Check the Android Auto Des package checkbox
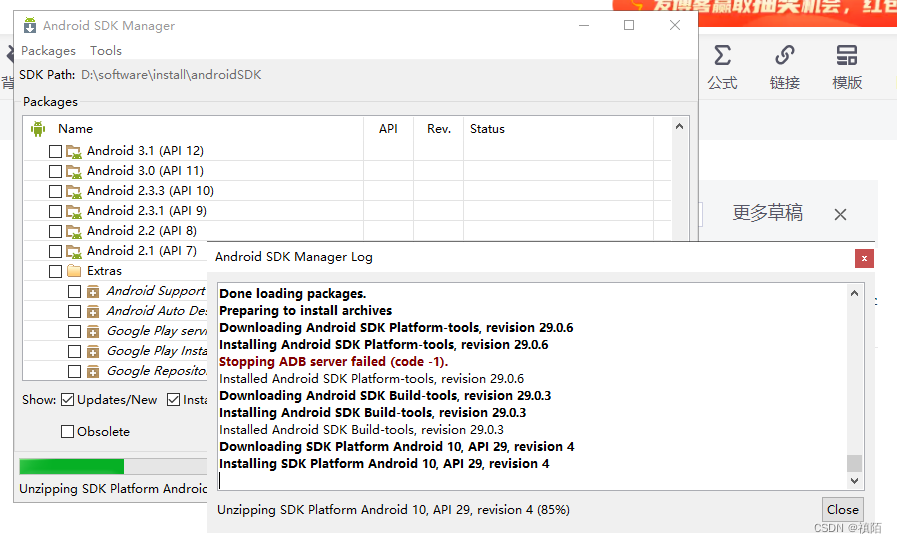Image resolution: width=897 pixels, height=543 pixels. click(74, 312)
